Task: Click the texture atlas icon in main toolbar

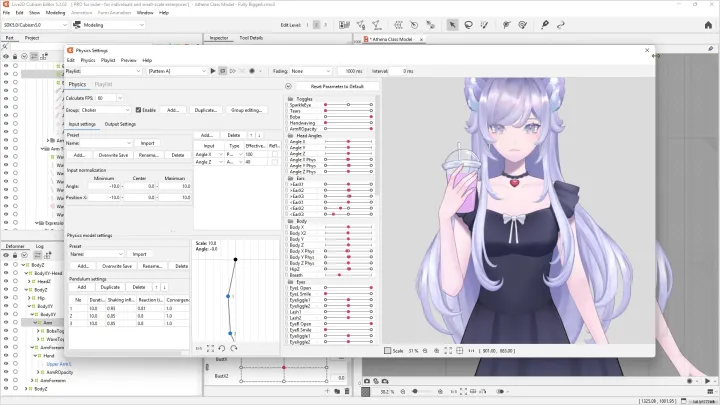Action: tap(344, 25)
